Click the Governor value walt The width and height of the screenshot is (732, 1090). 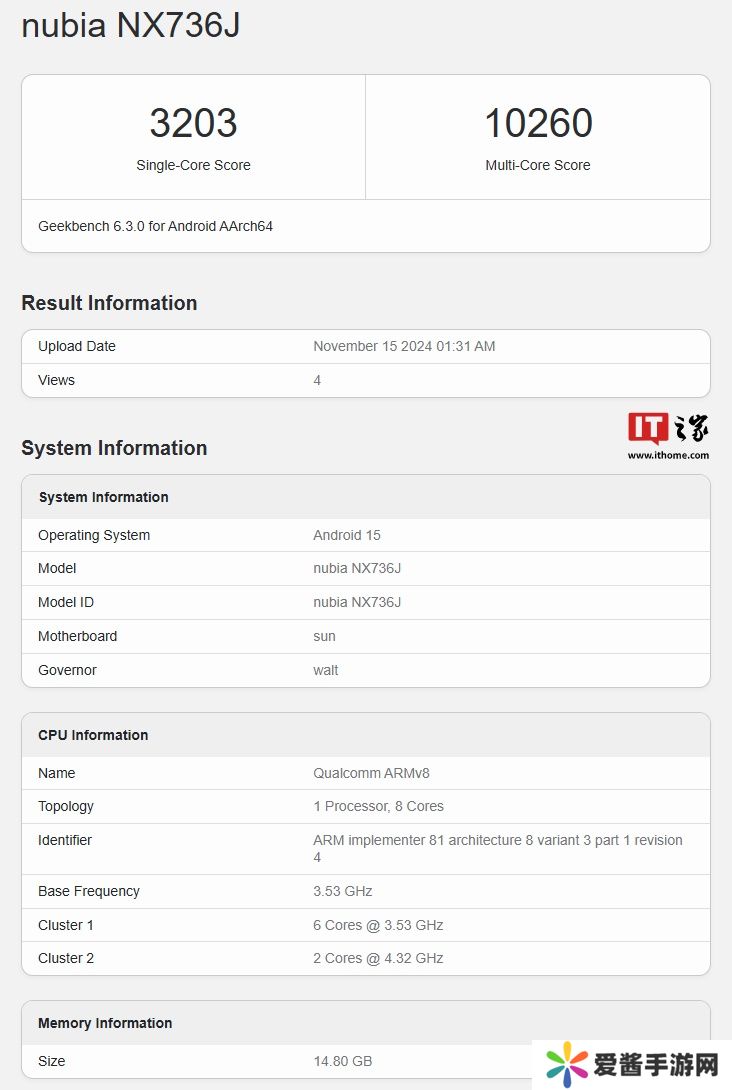coord(325,670)
